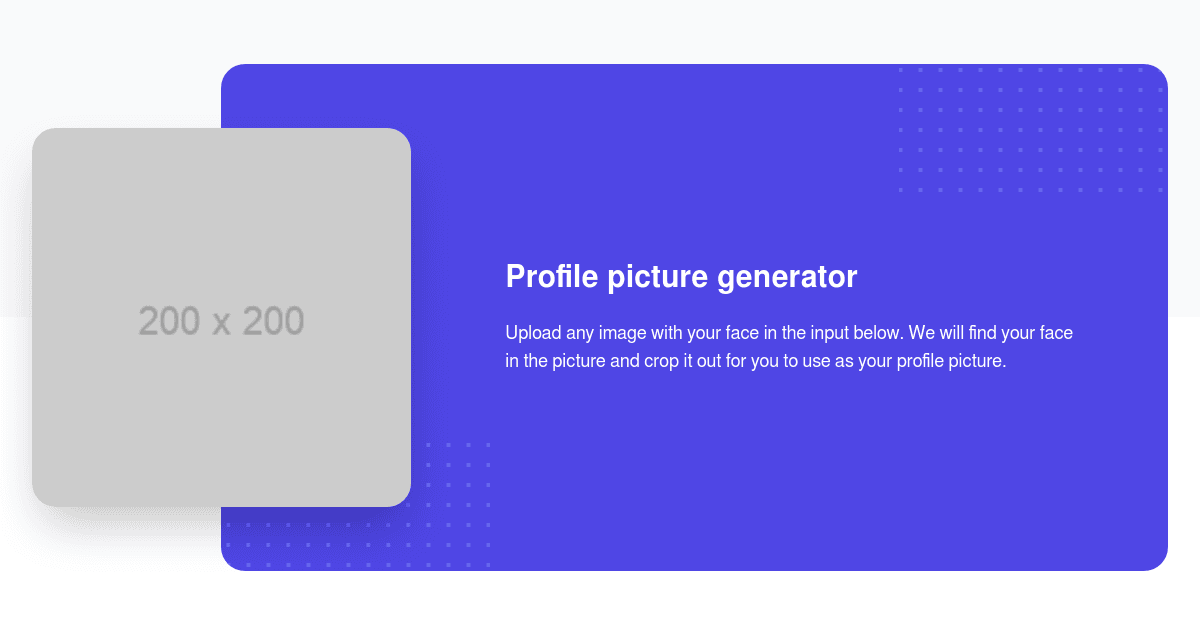Click the dotted pattern at card's bottom-left

pyautogui.click(x=358, y=505)
